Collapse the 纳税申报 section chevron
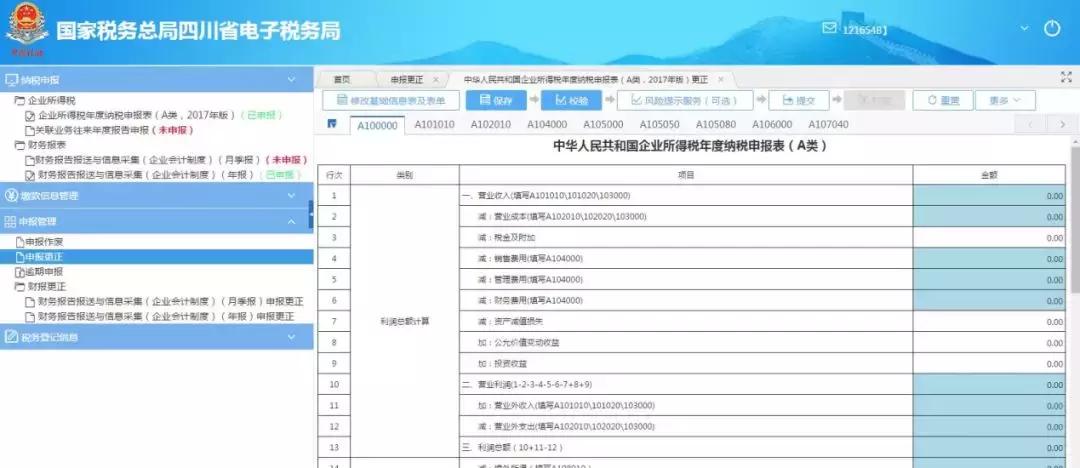This screenshot has height=468, width=1080. (x=291, y=79)
